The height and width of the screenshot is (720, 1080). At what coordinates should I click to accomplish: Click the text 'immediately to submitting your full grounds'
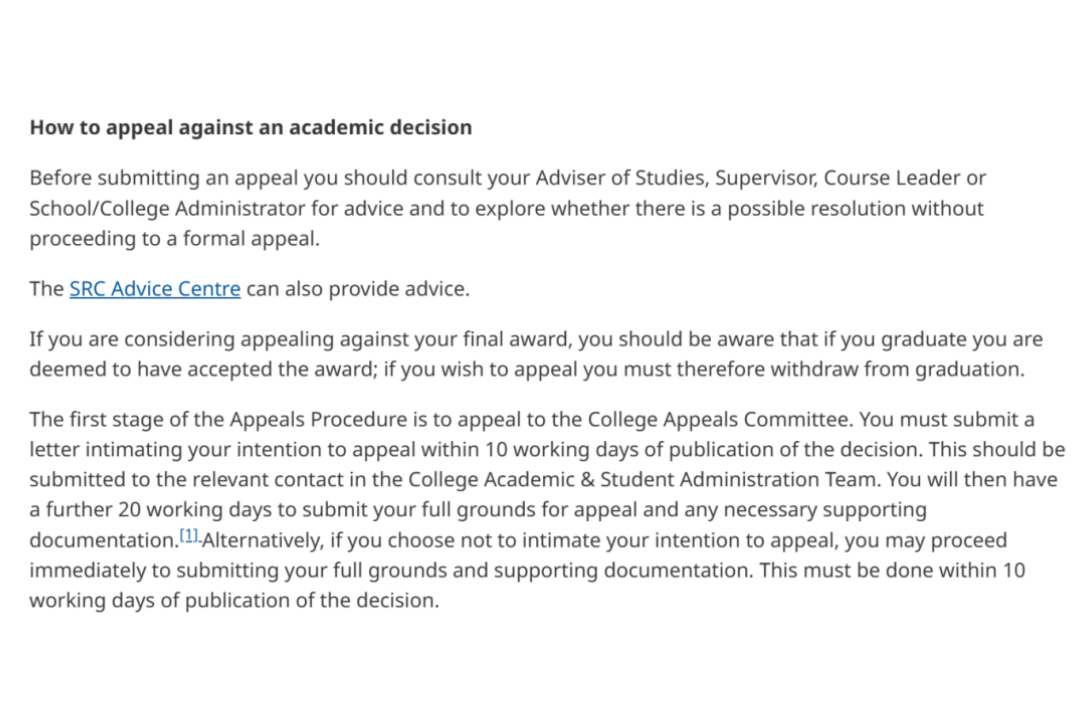[259, 570]
